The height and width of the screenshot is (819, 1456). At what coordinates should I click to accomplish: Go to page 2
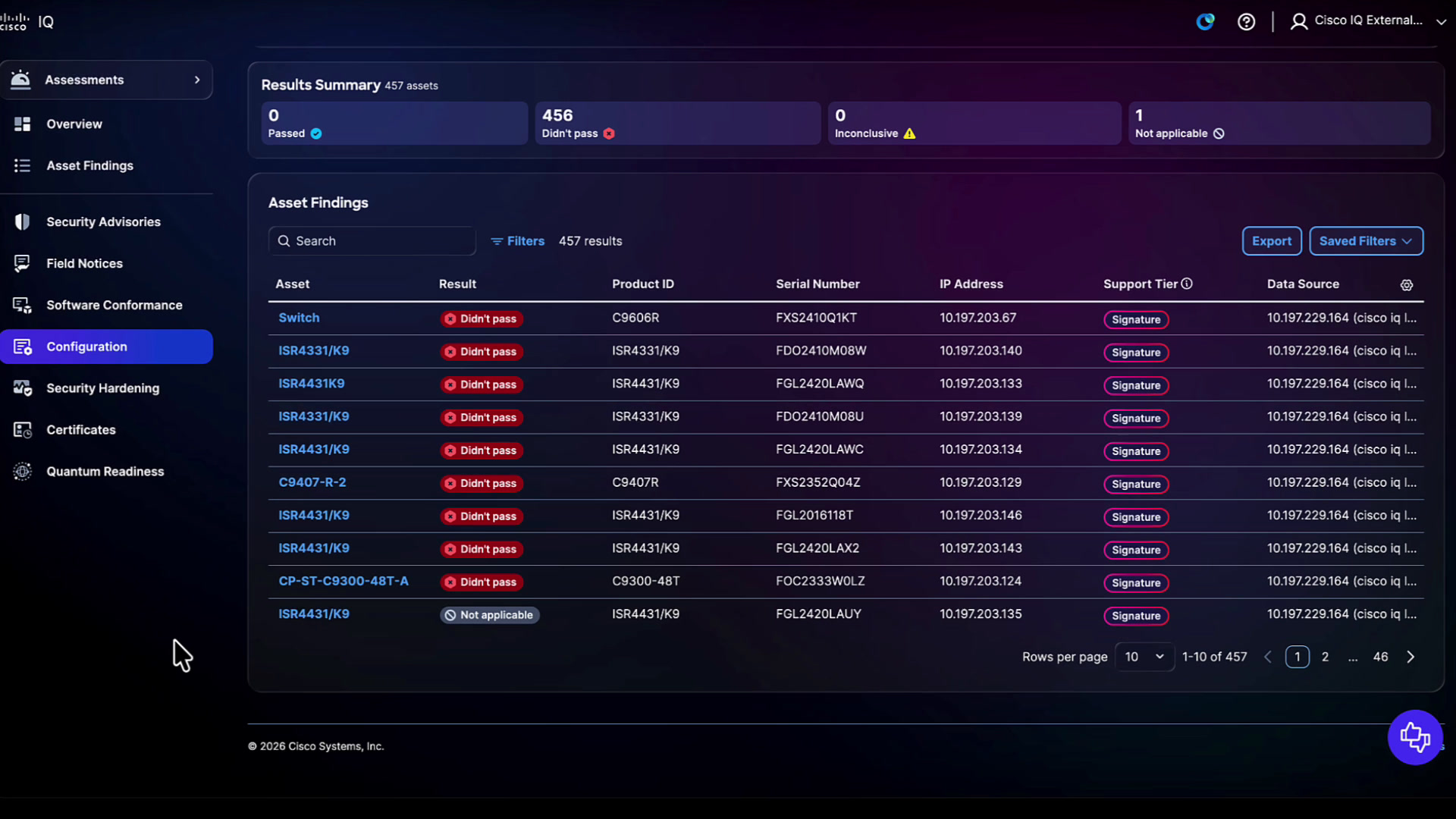click(x=1325, y=657)
